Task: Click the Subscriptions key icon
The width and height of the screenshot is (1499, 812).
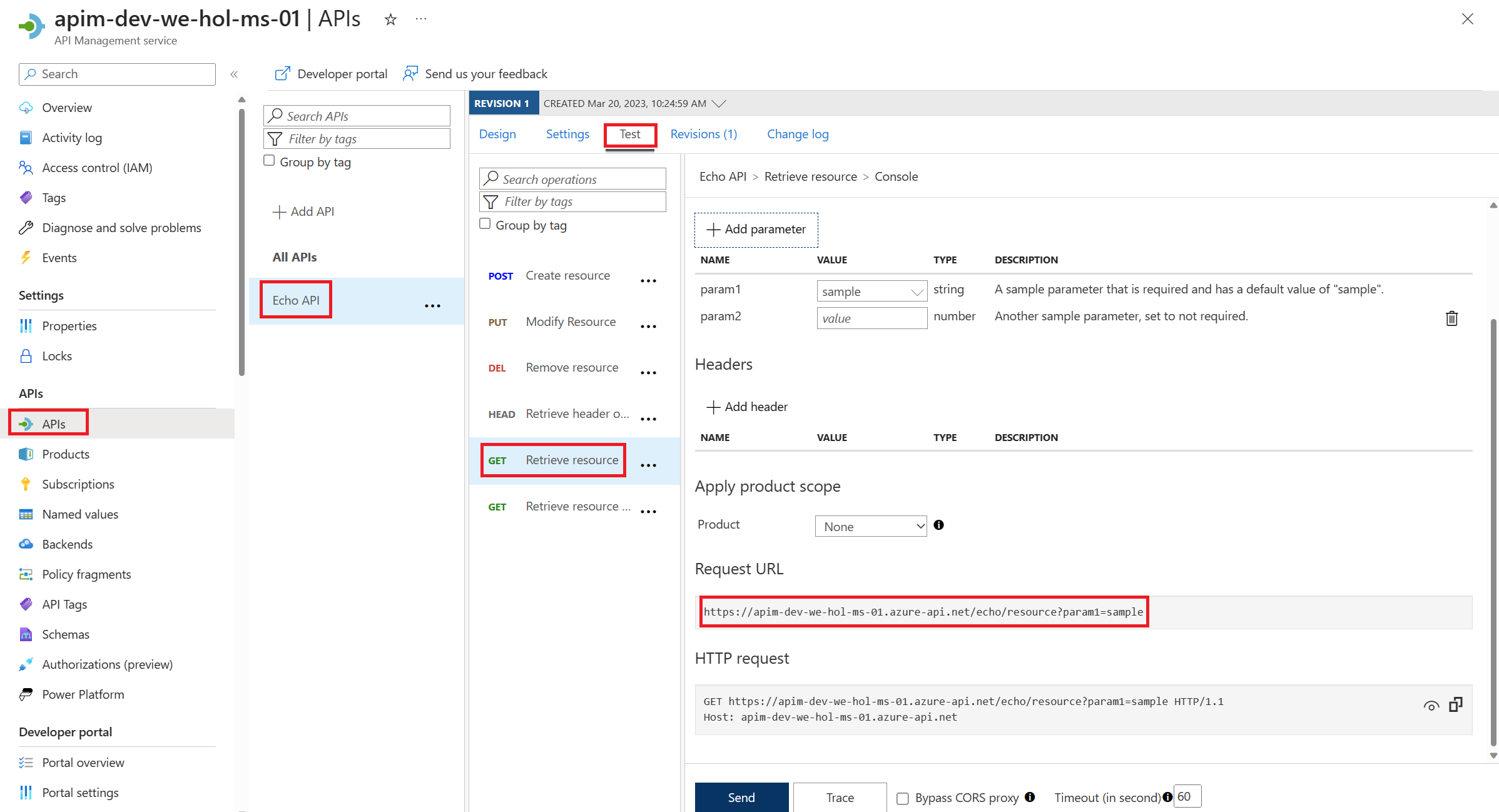Action: [26, 484]
